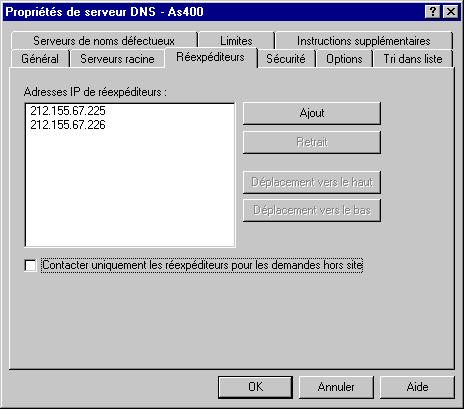This screenshot has height=409, width=464.
Task: Click Déplacement vers le bas button
Action: (312, 210)
